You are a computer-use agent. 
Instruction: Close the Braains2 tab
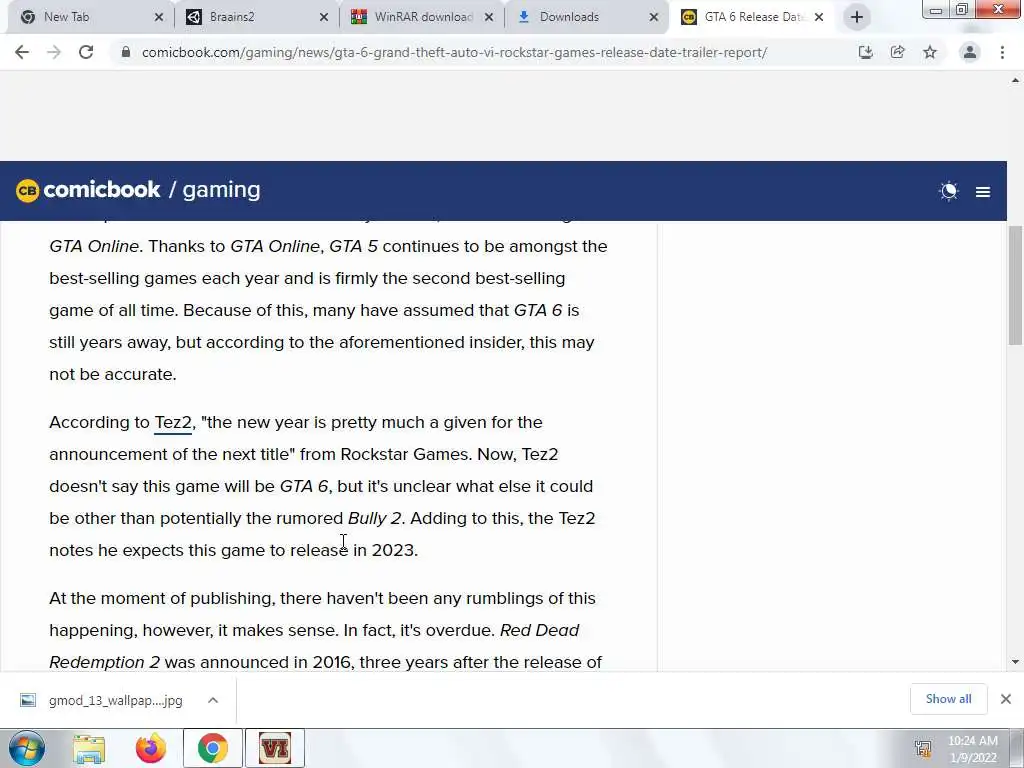[323, 18]
